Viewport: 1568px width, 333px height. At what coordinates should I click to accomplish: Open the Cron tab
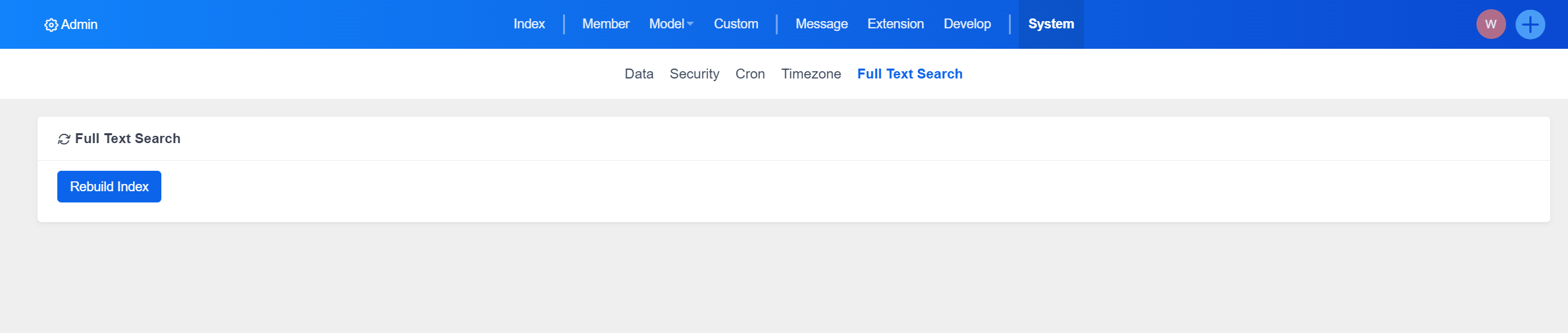tap(750, 74)
